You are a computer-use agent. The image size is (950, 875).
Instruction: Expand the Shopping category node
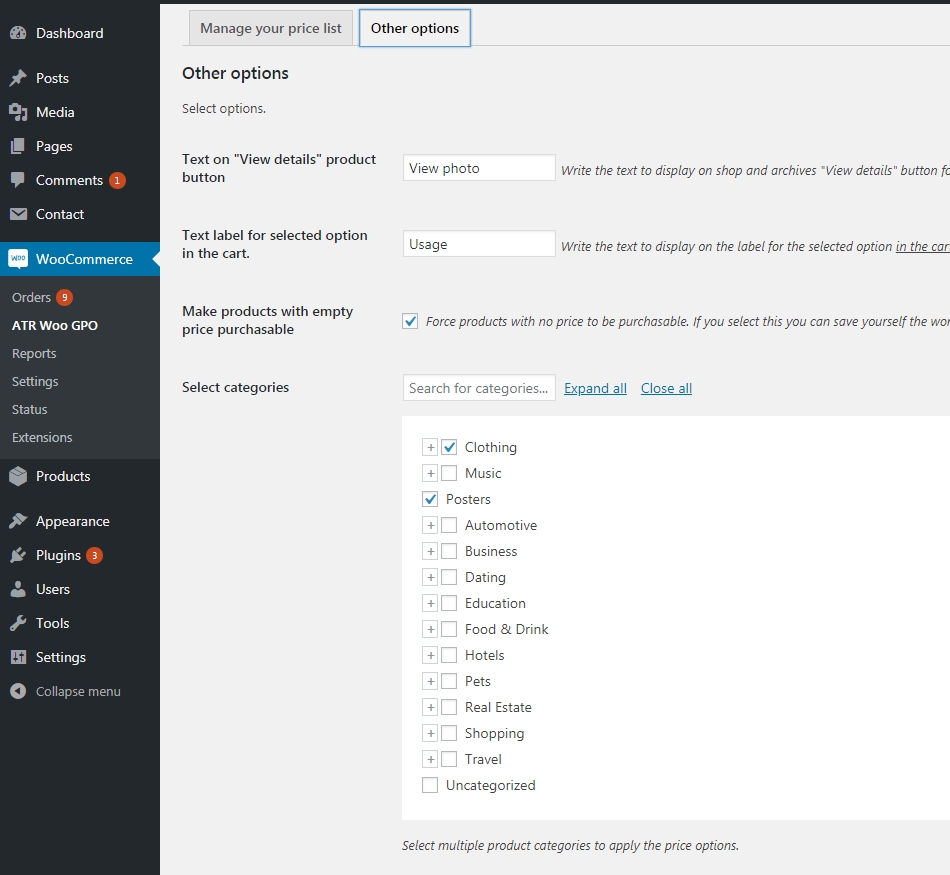[x=430, y=733]
